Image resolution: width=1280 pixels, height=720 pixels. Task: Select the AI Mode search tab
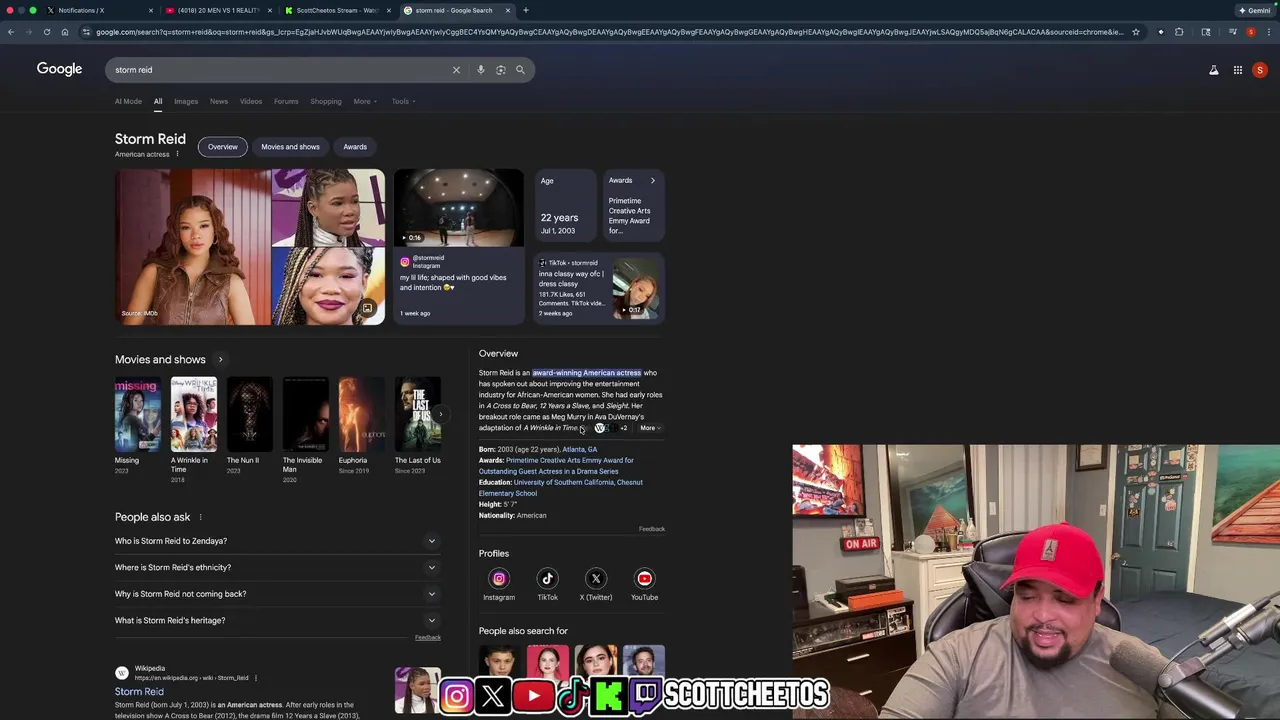click(128, 101)
